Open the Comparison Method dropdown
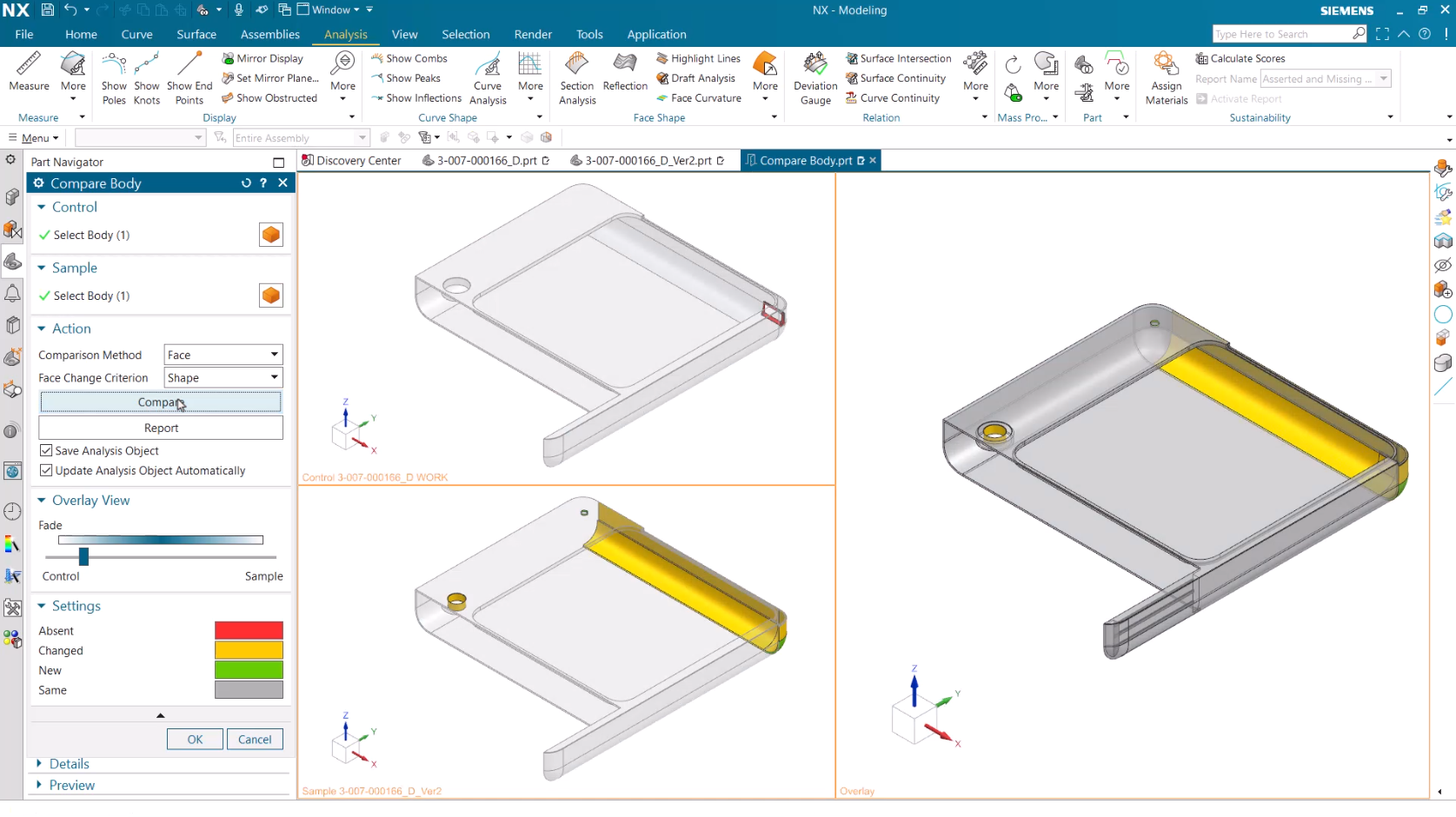This screenshot has width=1456, height=817. (223, 355)
